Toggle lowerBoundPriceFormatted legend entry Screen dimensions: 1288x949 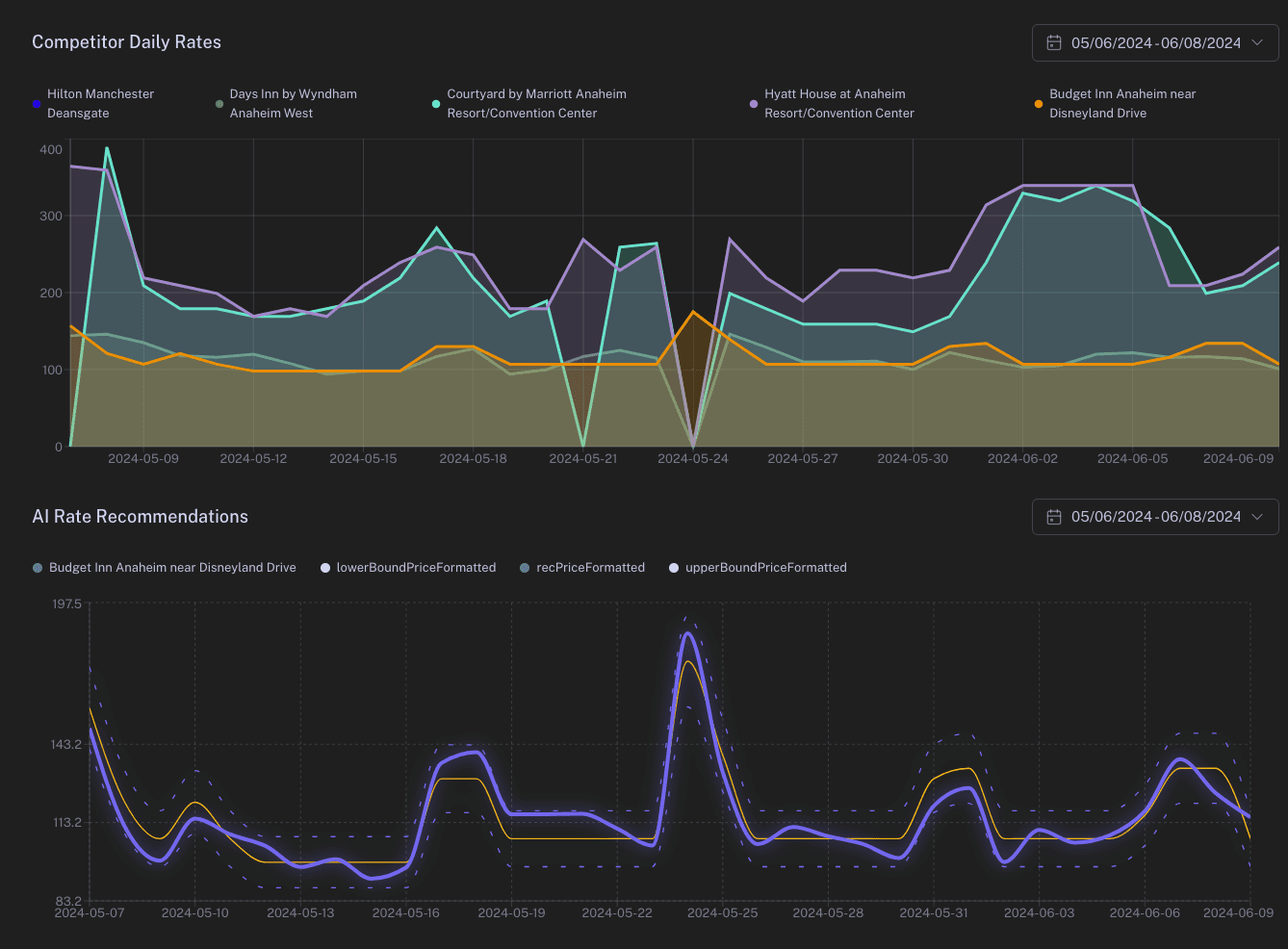[416, 568]
